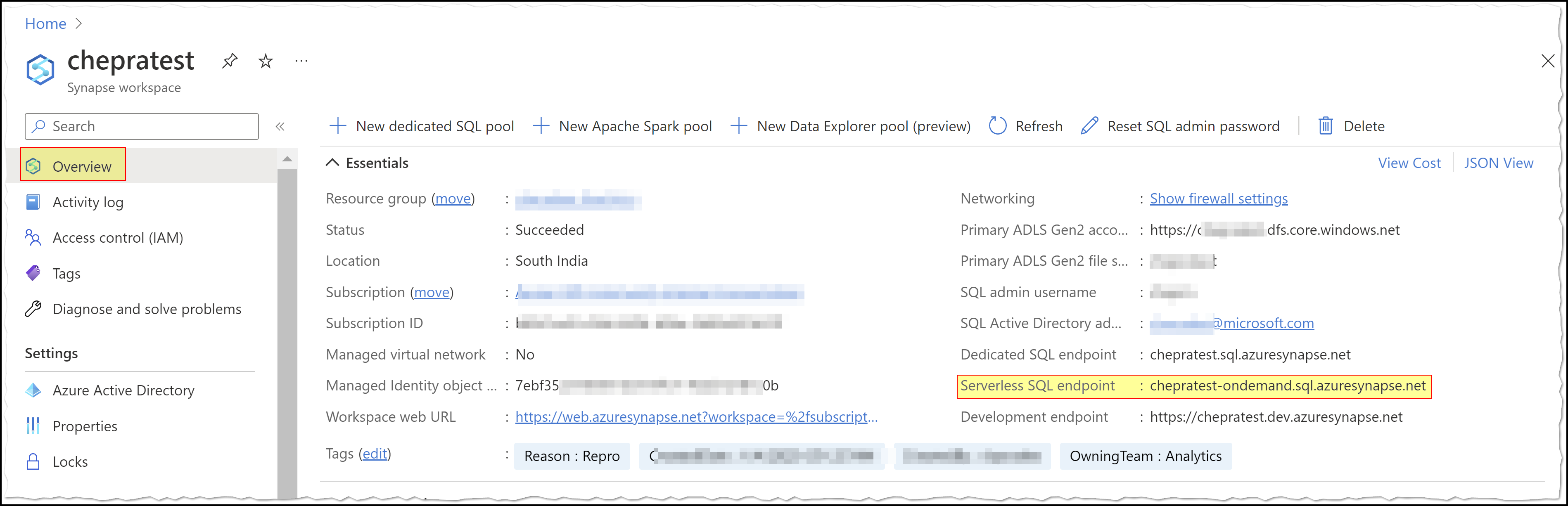Viewport: 1568px width, 506px height.
Task: Open Show firewall settings link
Action: tap(1219, 199)
